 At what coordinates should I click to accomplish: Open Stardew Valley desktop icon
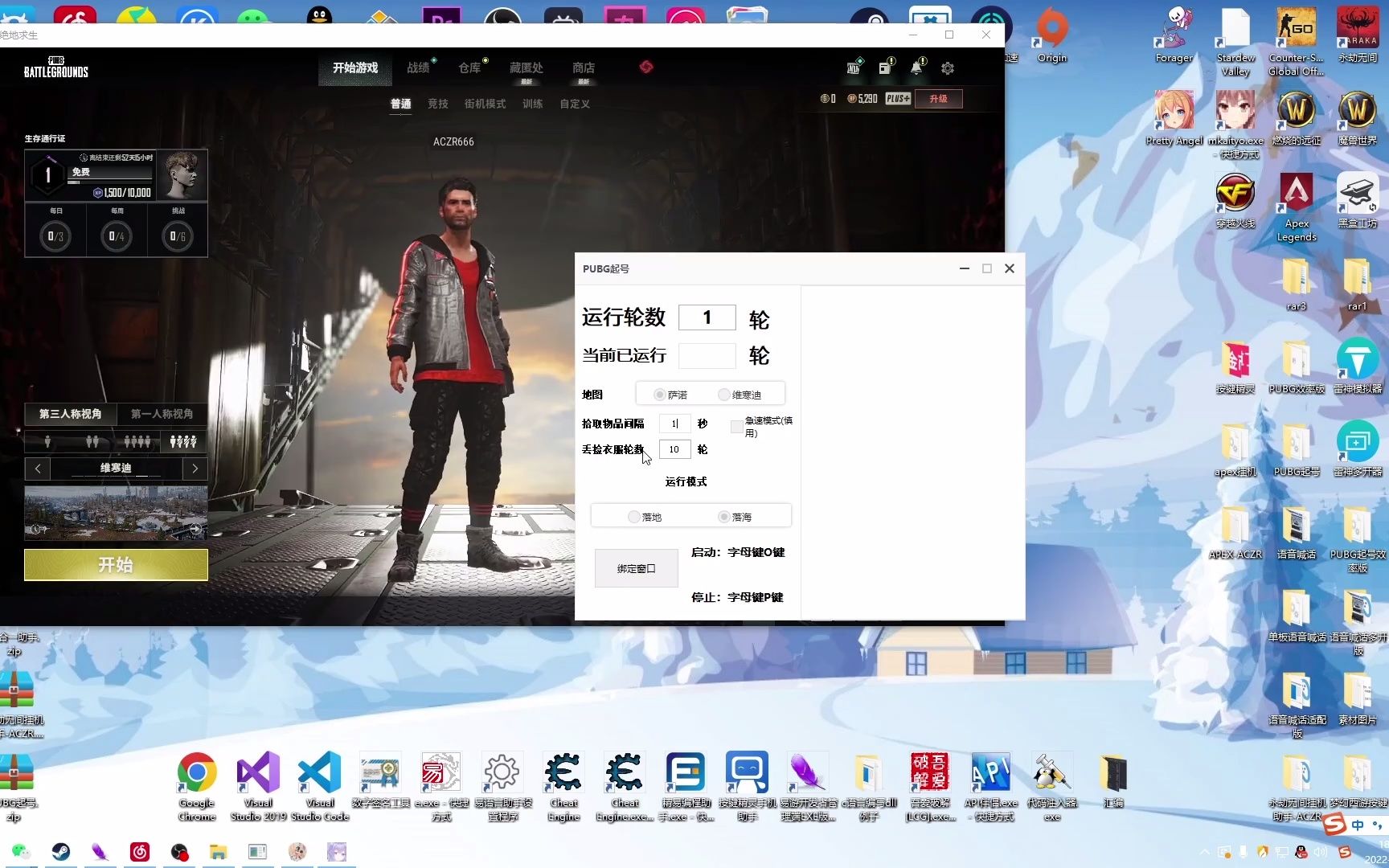tap(1235, 43)
